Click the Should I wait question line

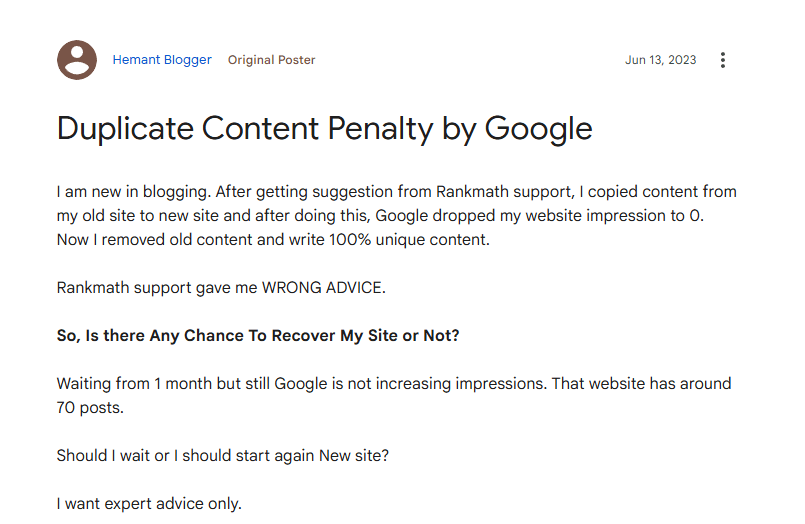click(223, 455)
